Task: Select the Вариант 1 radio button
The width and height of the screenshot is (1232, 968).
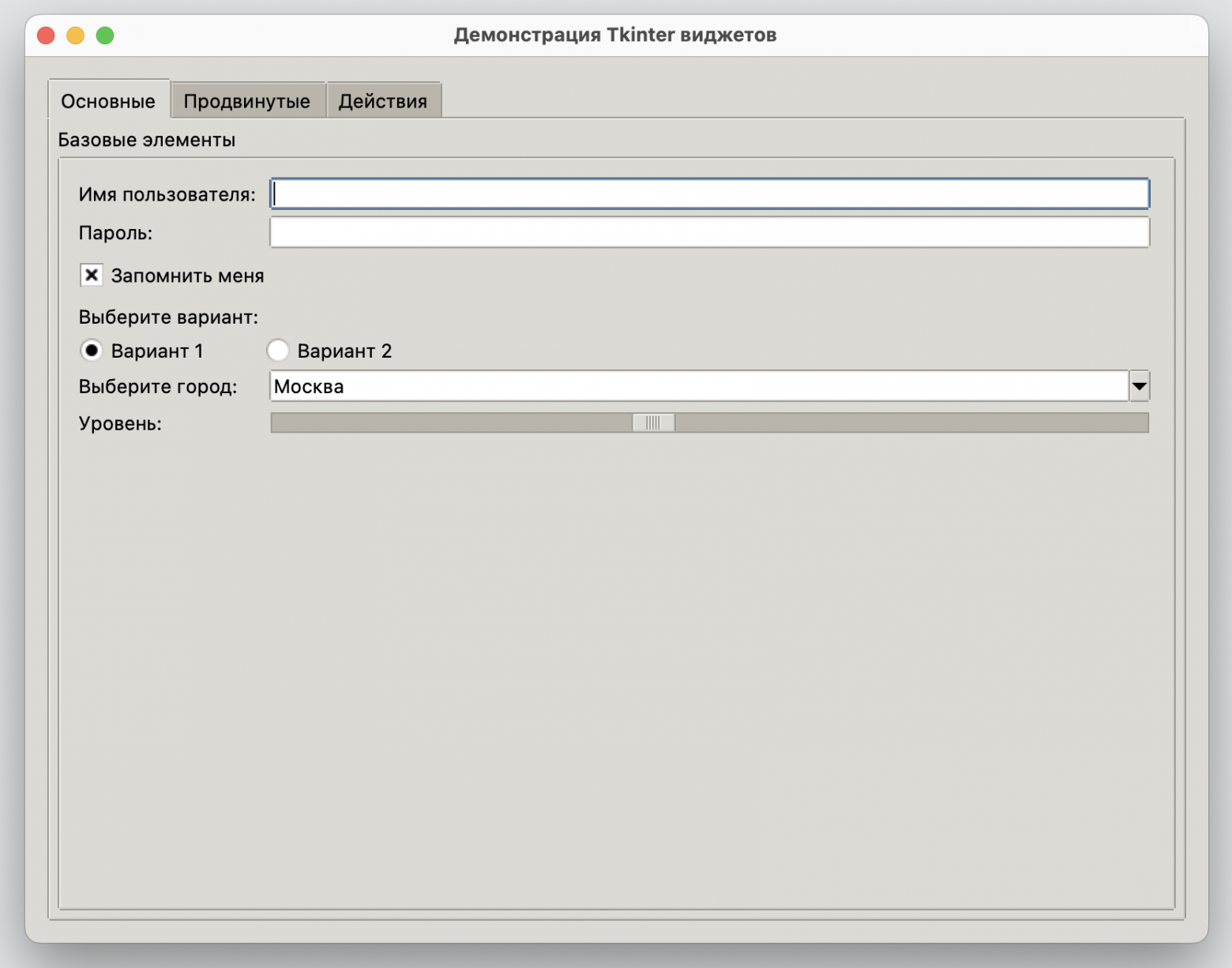Action: point(92,351)
